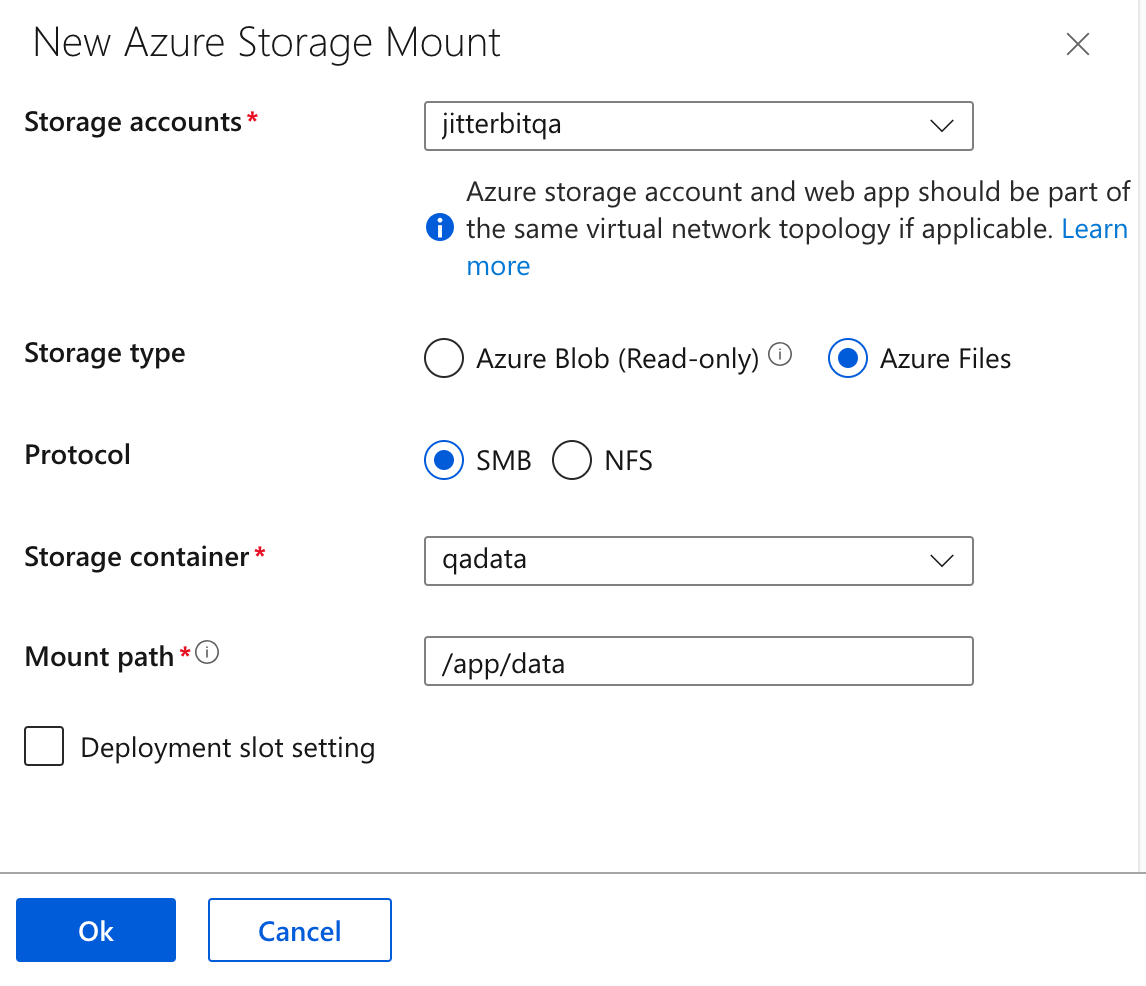Viewport: 1146px width, 986px height.
Task: Select the SMB protocol radio button
Action: click(444, 461)
